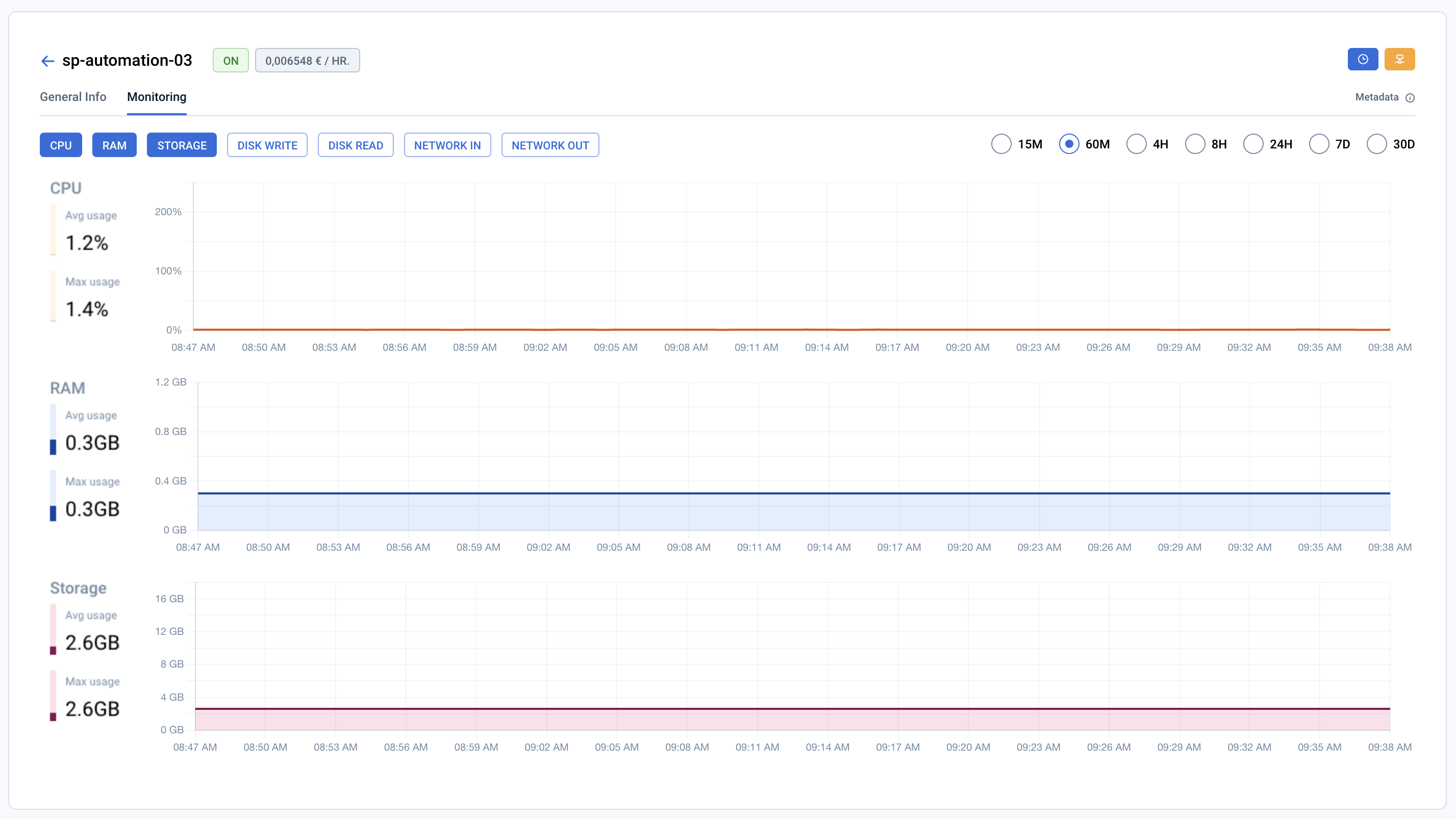Toggle the CPU chart filter
1456x819 pixels.
point(61,145)
